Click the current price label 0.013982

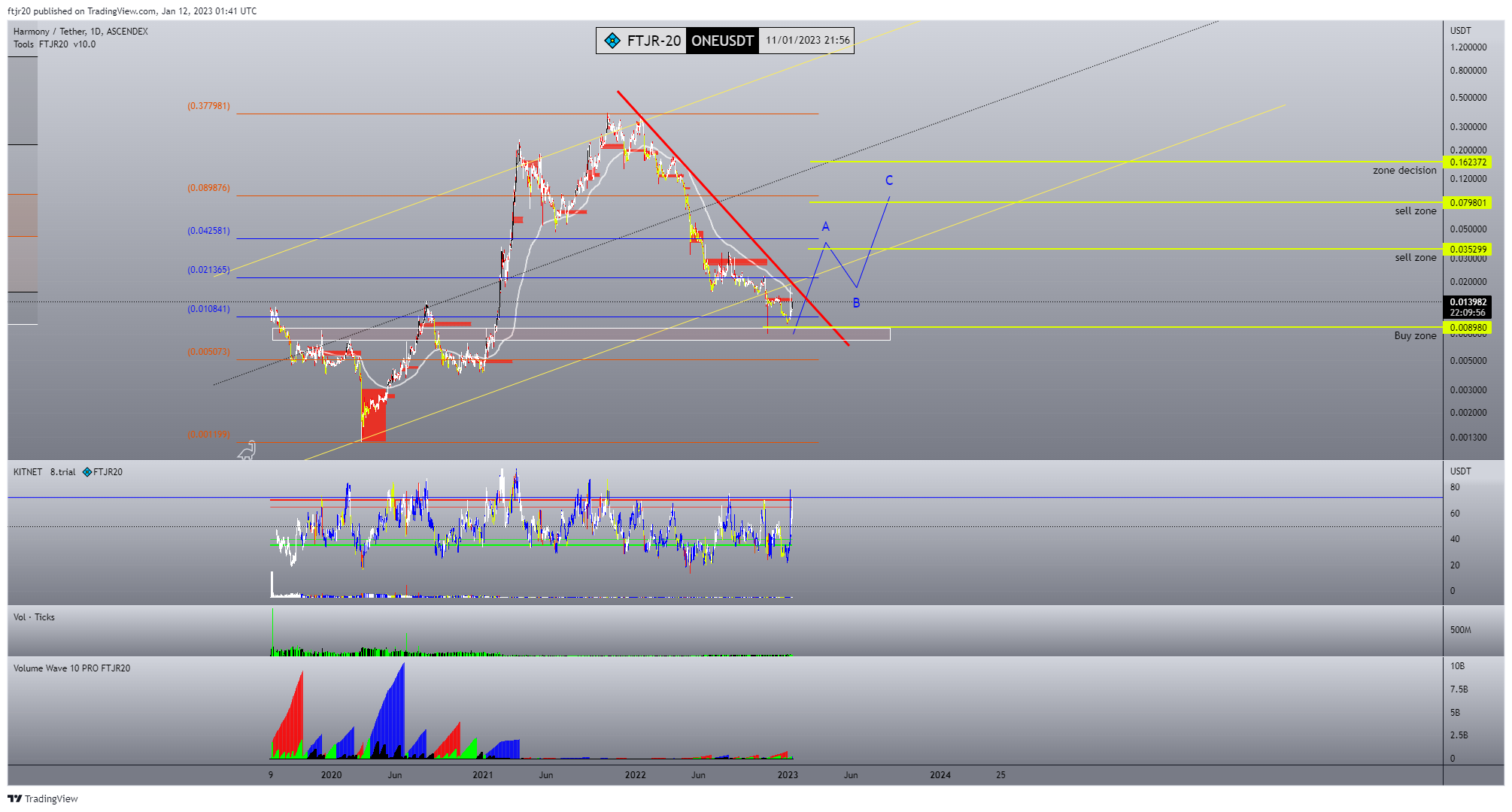pos(1468,302)
